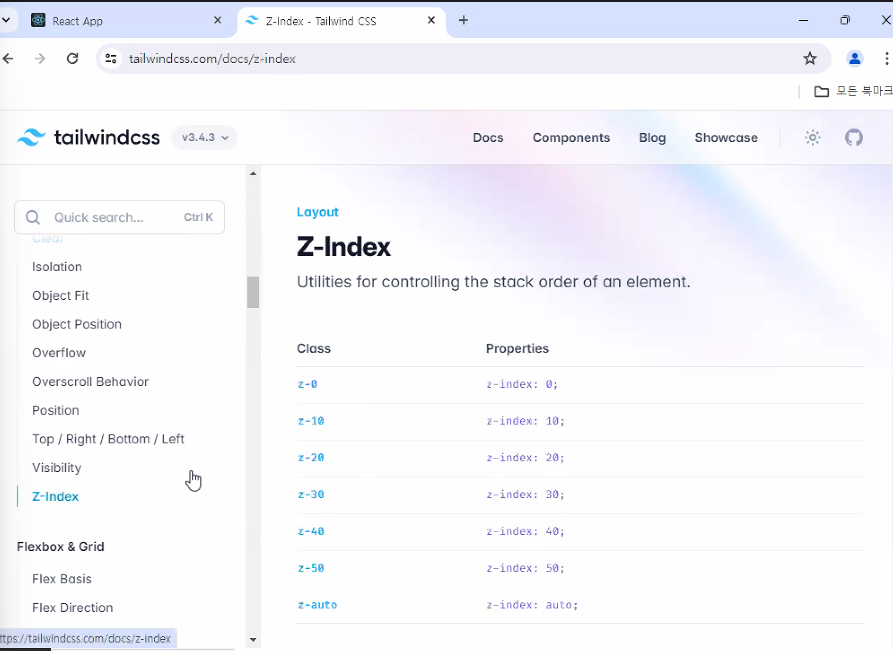Click the Class column header
This screenshot has height=651, width=893.
314,349
